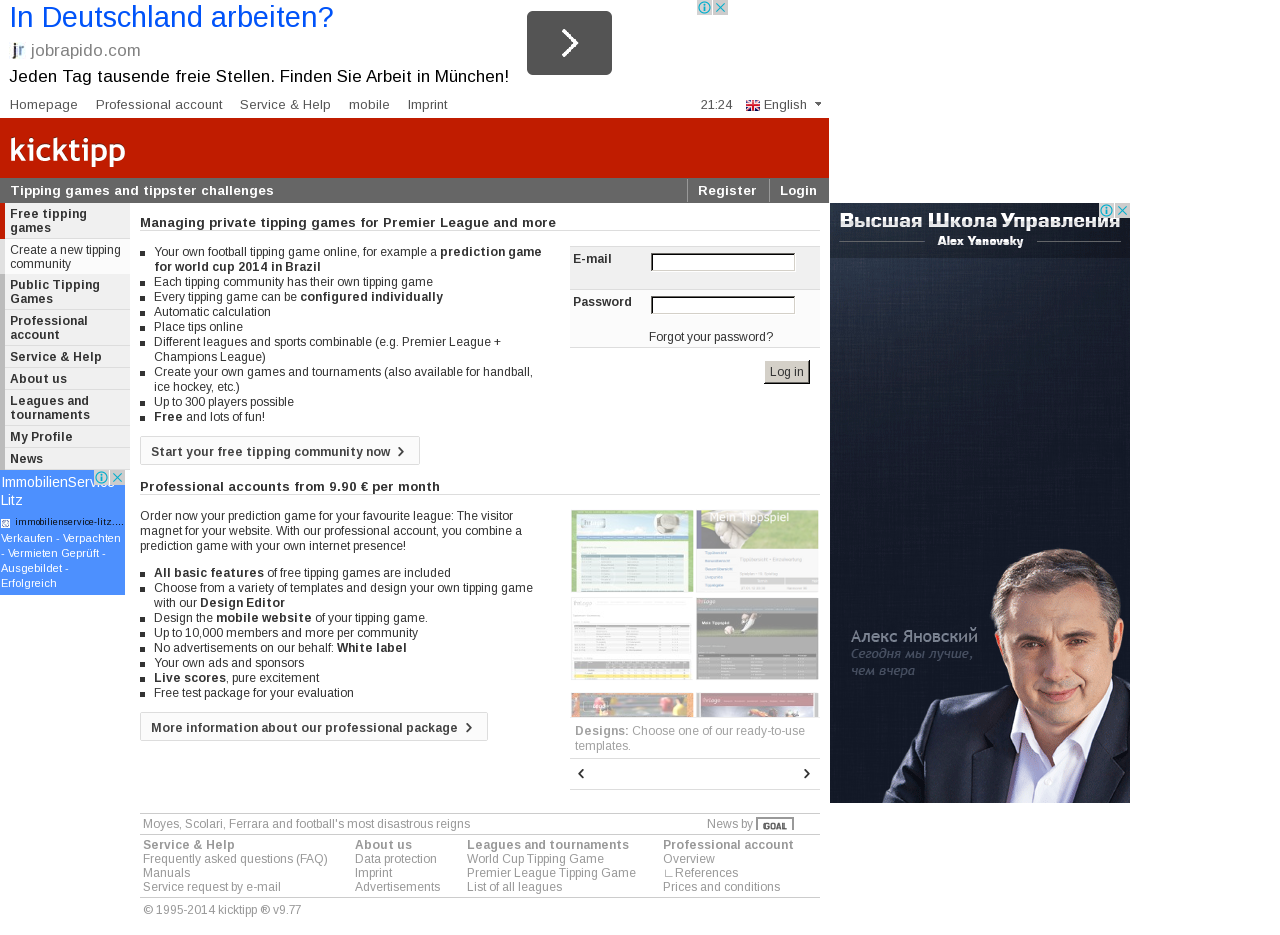Open the green table design thumbnail
This screenshot has height=935, width=1280.
(x=632, y=551)
